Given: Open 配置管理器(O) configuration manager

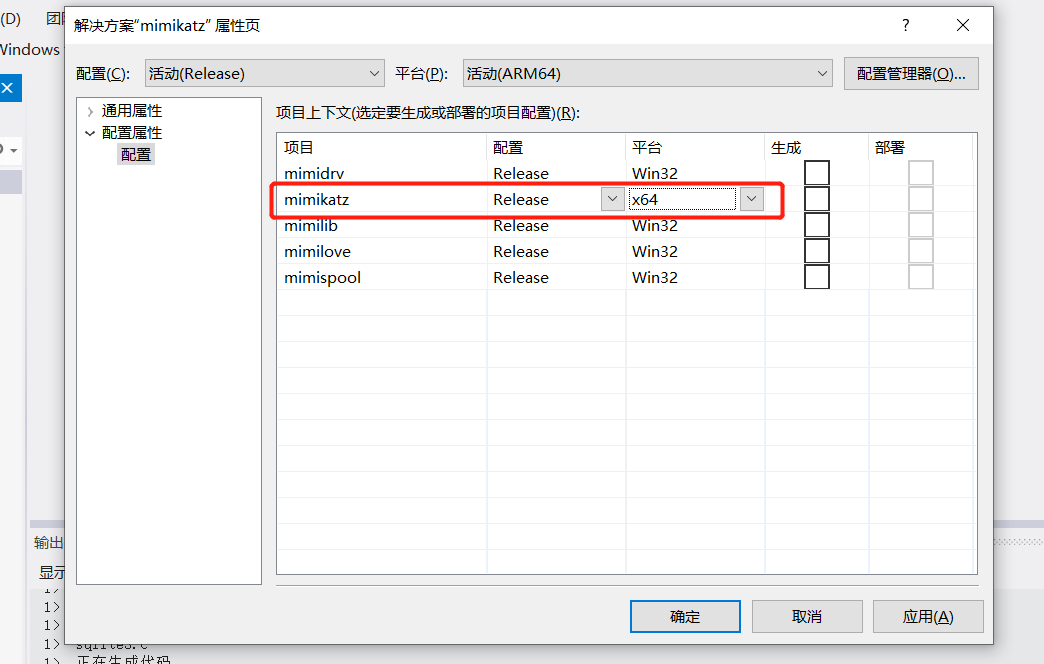Looking at the screenshot, I should (911, 73).
